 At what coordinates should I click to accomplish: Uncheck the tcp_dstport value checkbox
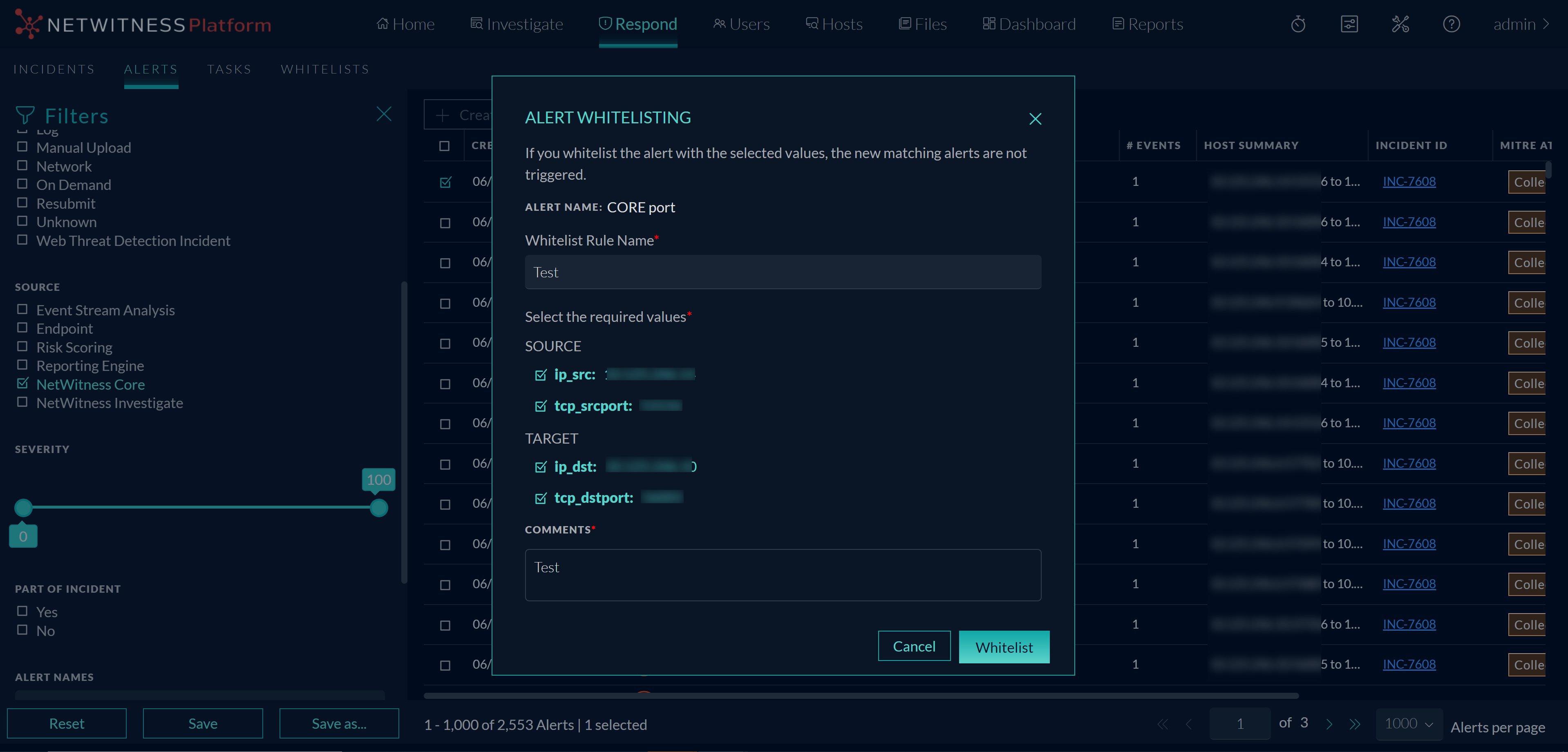541,498
